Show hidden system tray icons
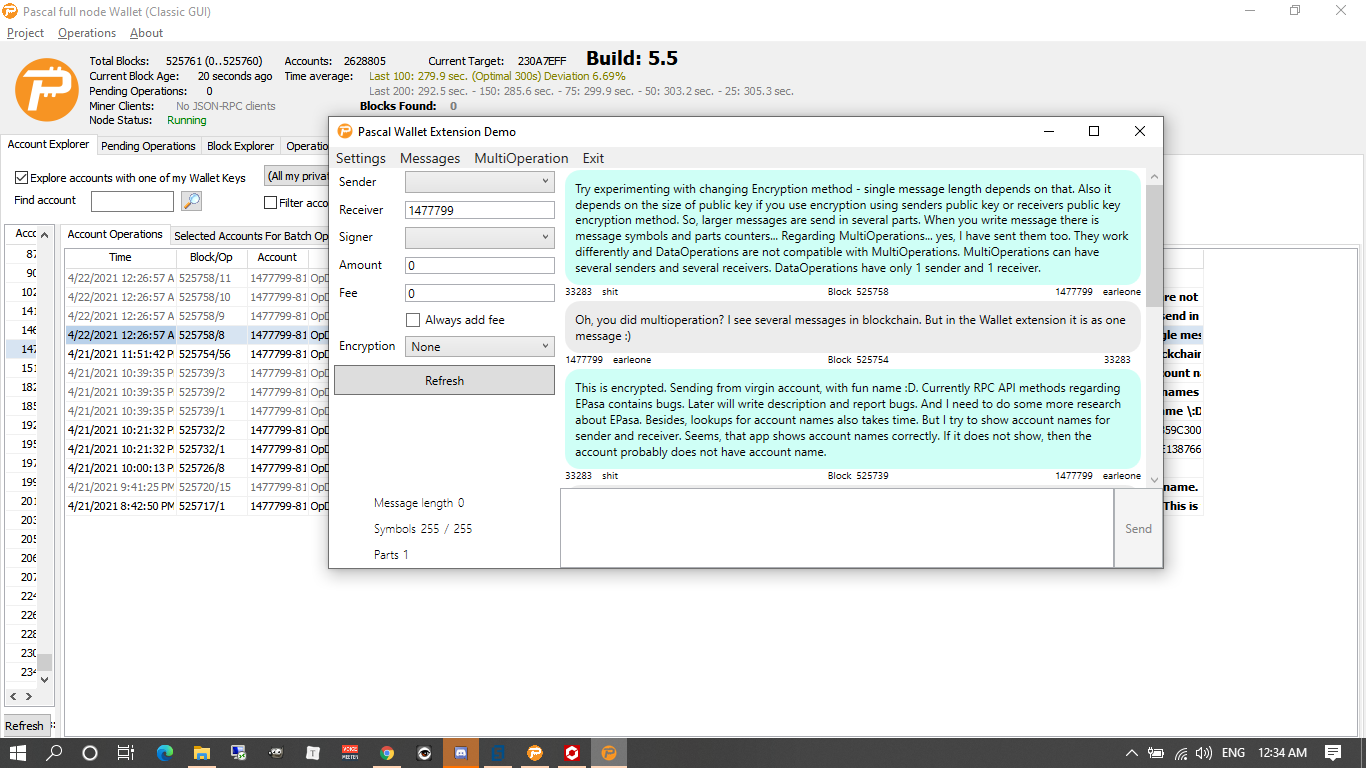Screen dimensions: 1366x768 (1131, 753)
